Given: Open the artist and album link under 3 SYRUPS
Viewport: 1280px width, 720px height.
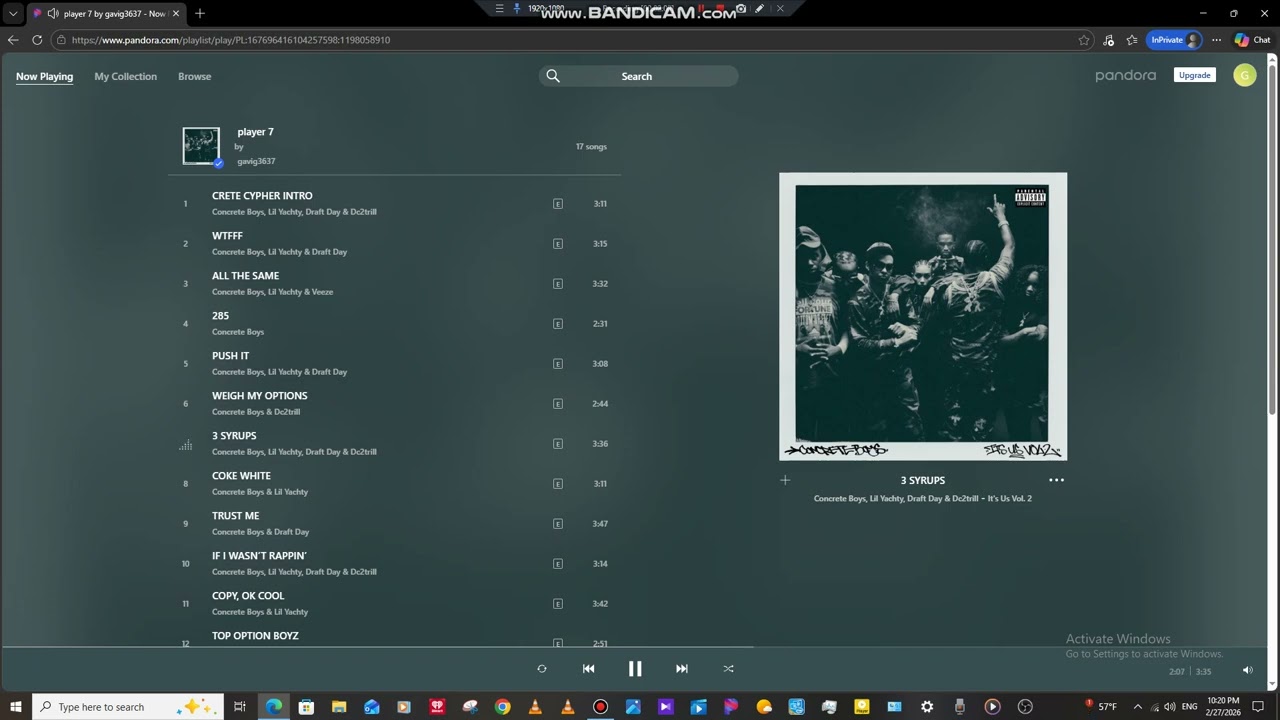Looking at the screenshot, I should click(923, 498).
